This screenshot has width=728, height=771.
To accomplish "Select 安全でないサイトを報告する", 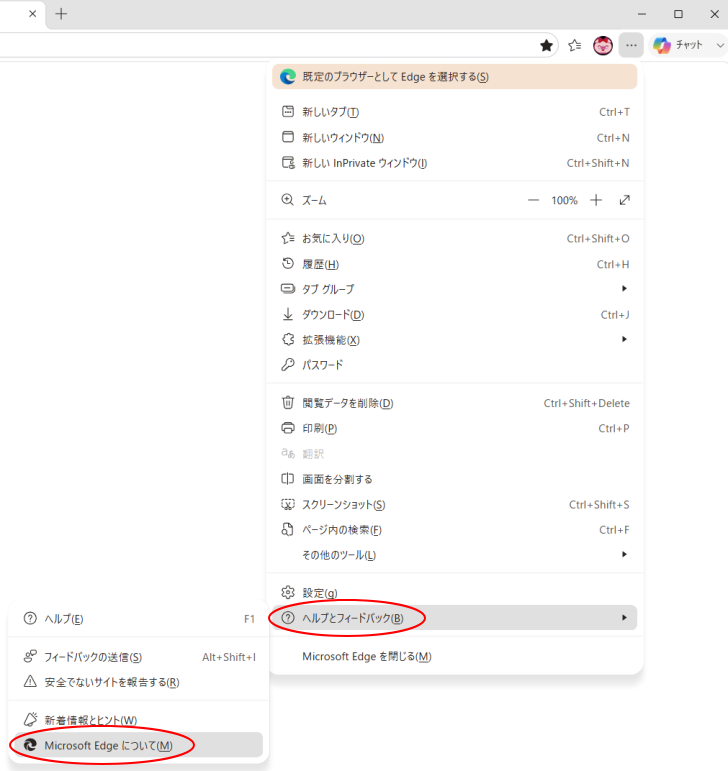I will coord(139,682).
